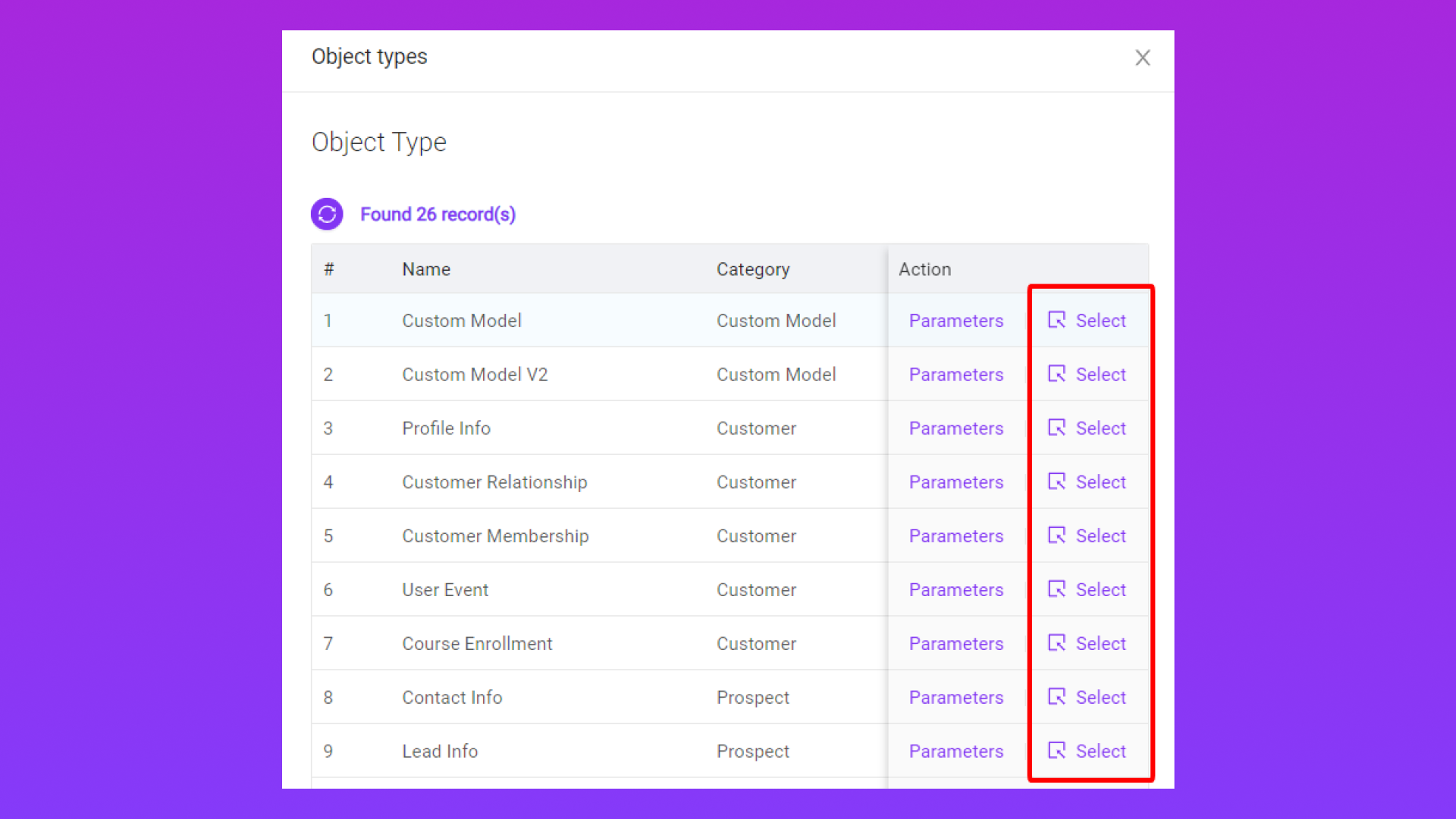Click the Found 26 record(s) link
1456x819 pixels.
[x=438, y=215]
